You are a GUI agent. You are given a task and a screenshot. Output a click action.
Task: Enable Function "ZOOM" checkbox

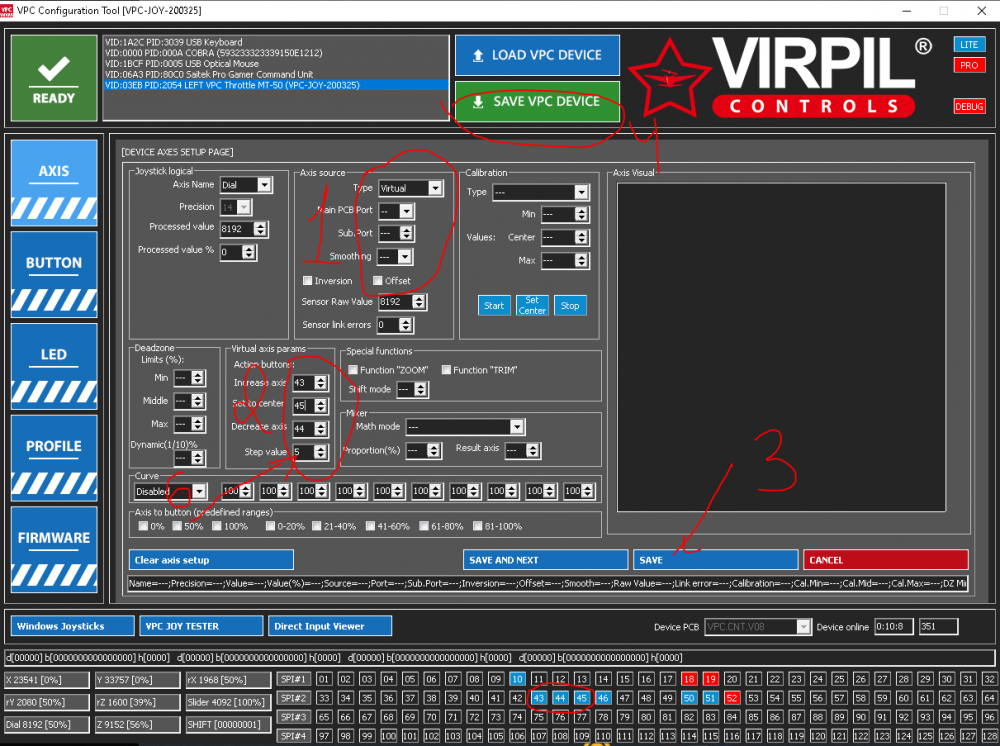click(353, 370)
